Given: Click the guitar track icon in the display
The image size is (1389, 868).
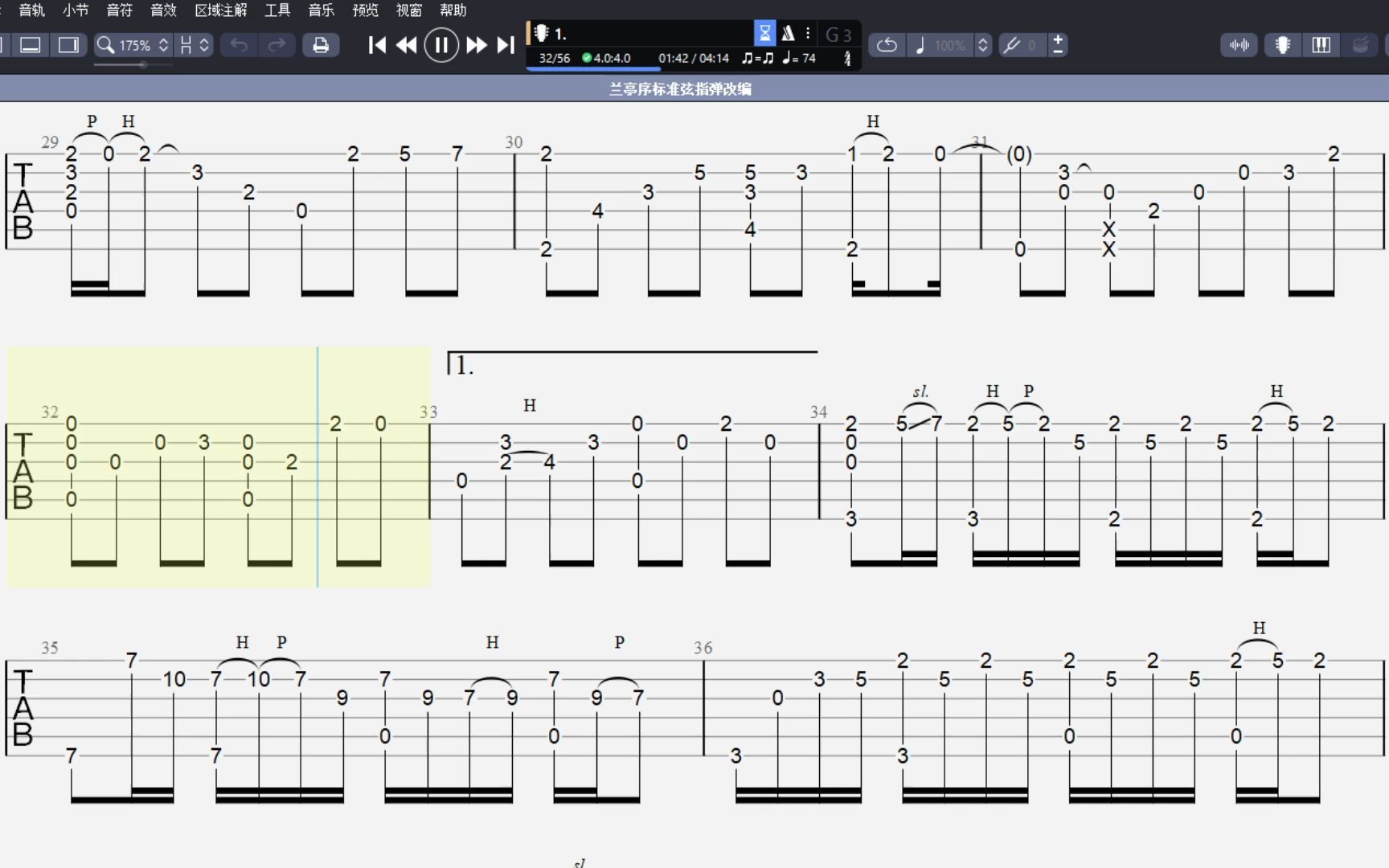Looking at the screenshot, I should point(541,34).
